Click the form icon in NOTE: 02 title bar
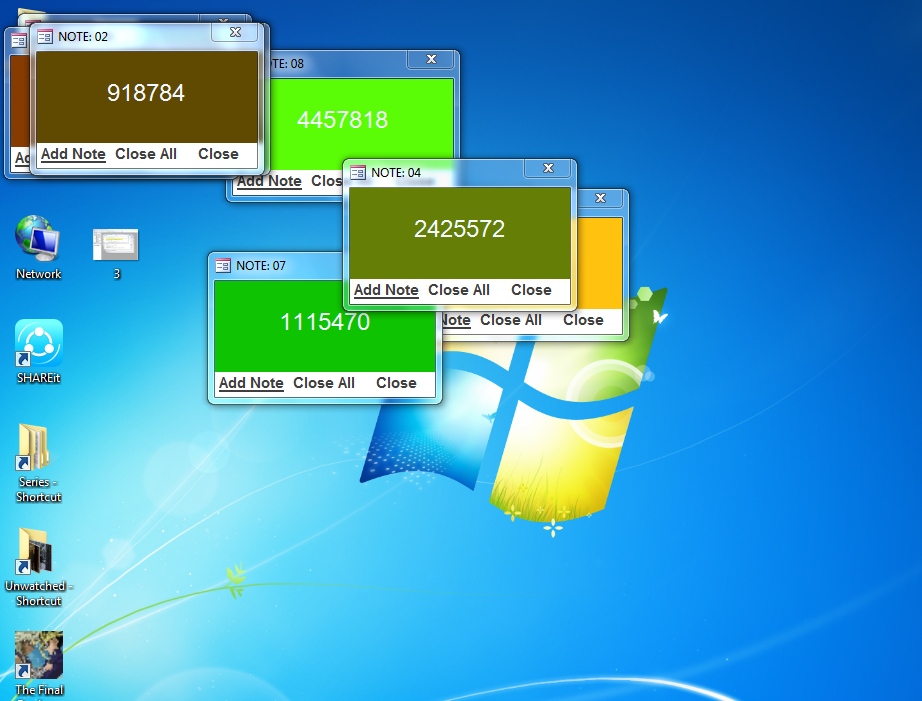The height and width of the screenshot is (701, 922). point(45,37)
